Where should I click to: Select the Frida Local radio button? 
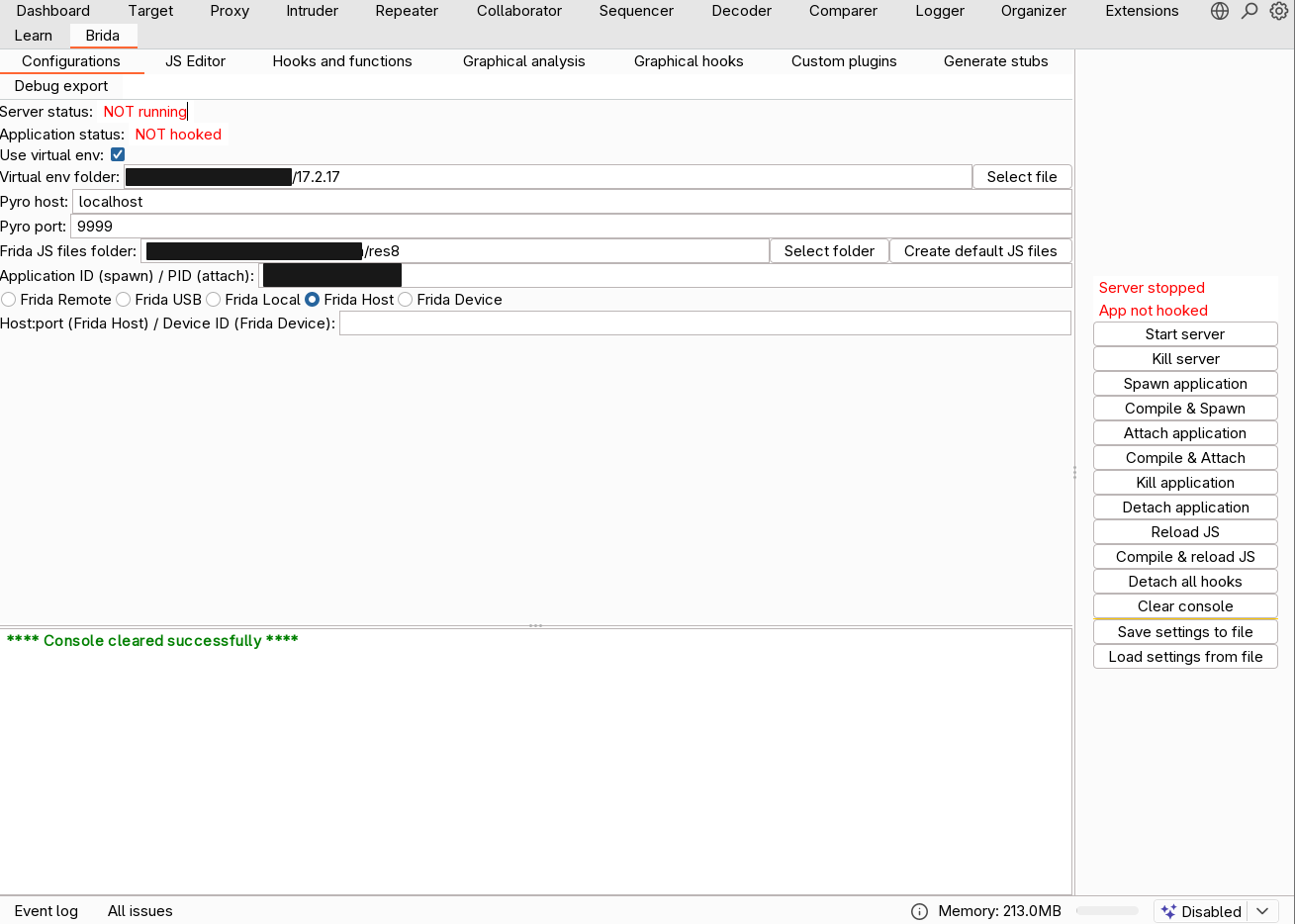[214, 299]
